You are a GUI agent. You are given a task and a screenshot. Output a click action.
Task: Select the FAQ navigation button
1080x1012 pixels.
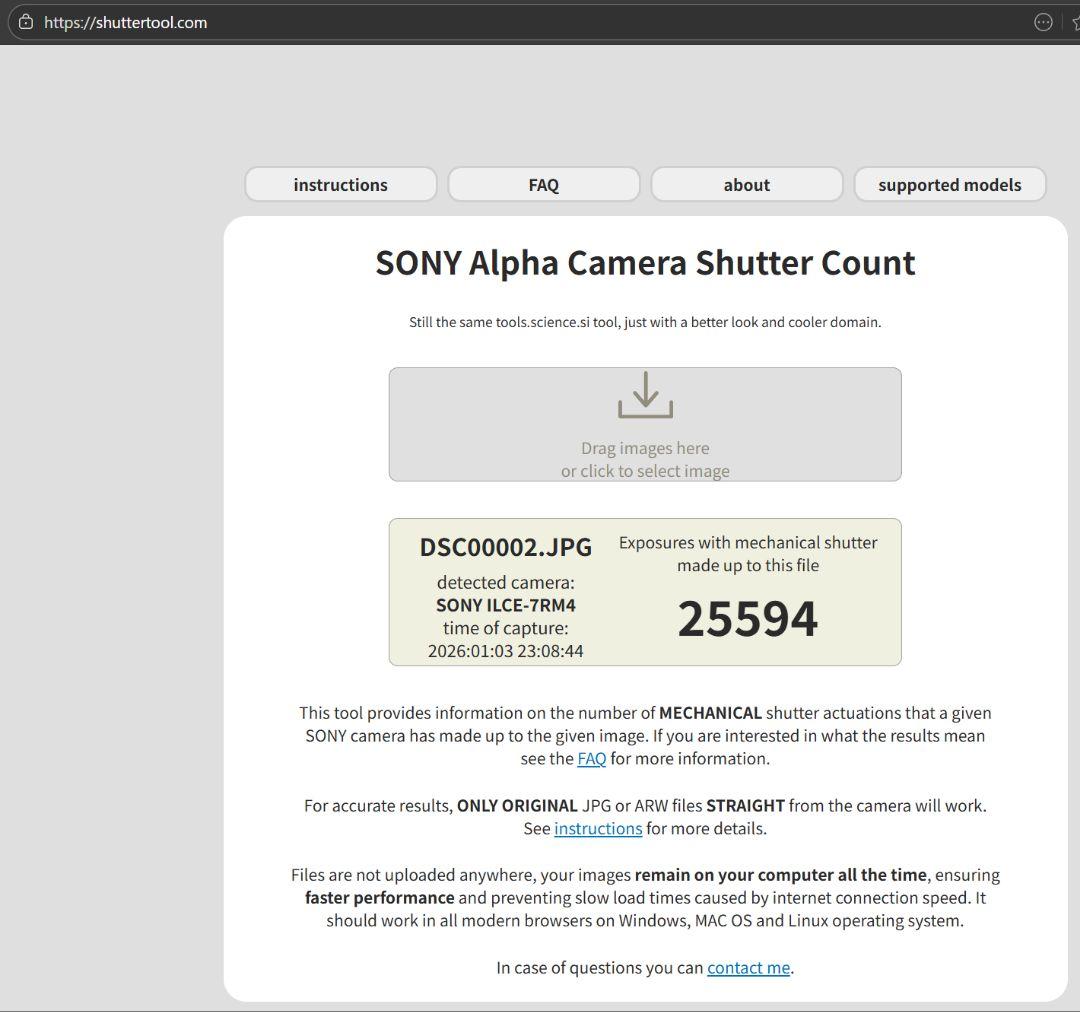pyautogui.click(x=544, y=184)
